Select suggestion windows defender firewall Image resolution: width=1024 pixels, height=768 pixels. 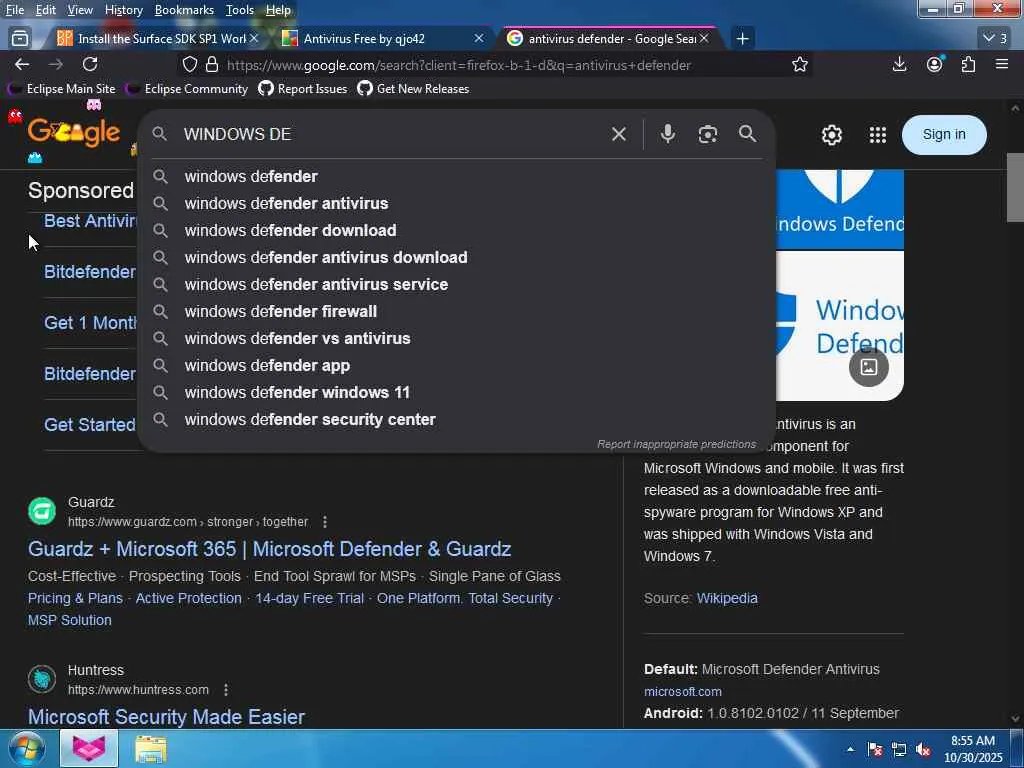click(456, 312)
